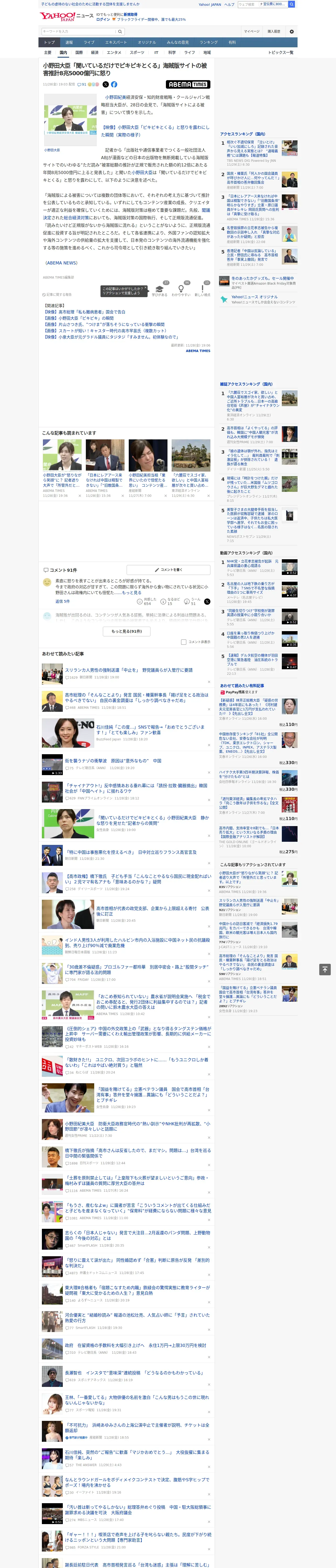
Task: Dismiss the スリランカ人男性 recommended article
Action: 209,682
